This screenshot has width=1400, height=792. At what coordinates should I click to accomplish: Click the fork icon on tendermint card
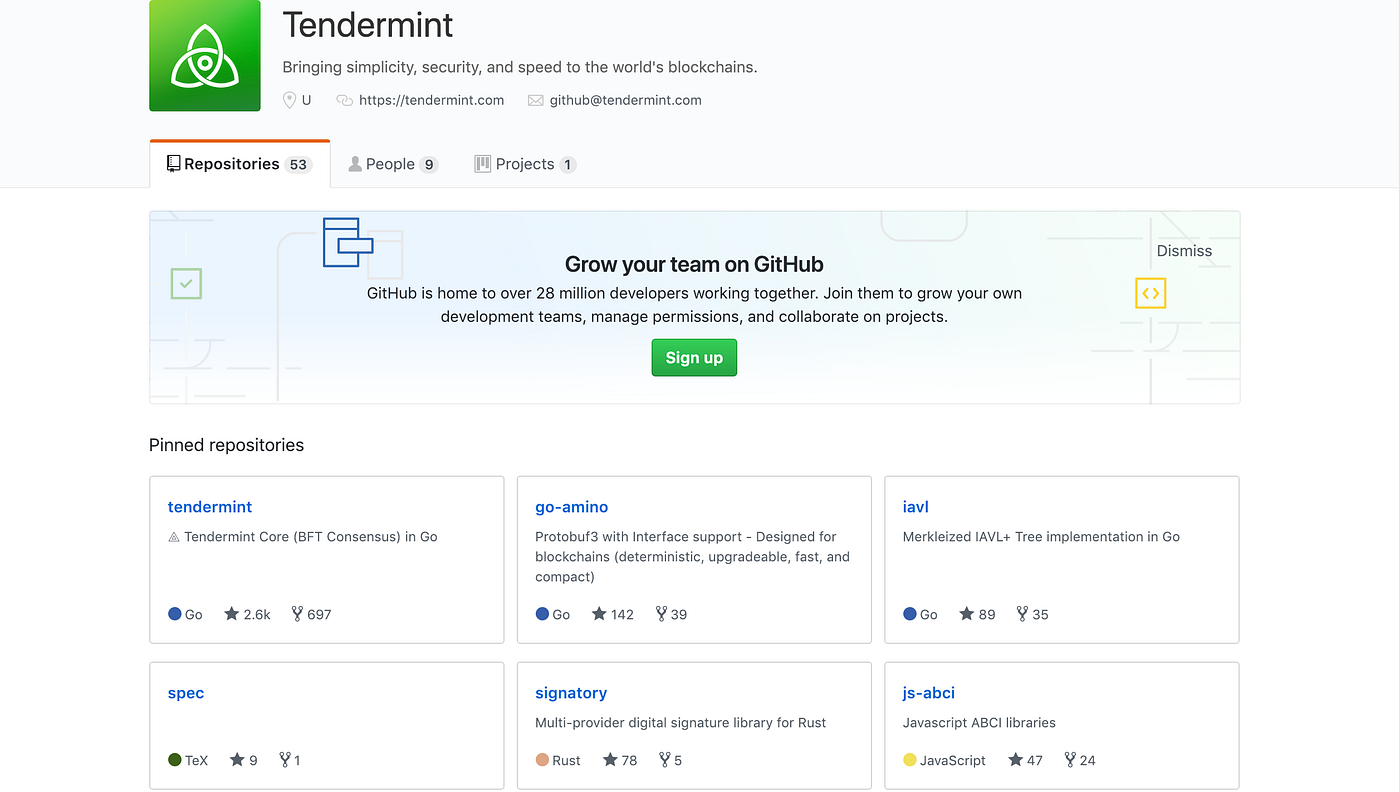297,614
